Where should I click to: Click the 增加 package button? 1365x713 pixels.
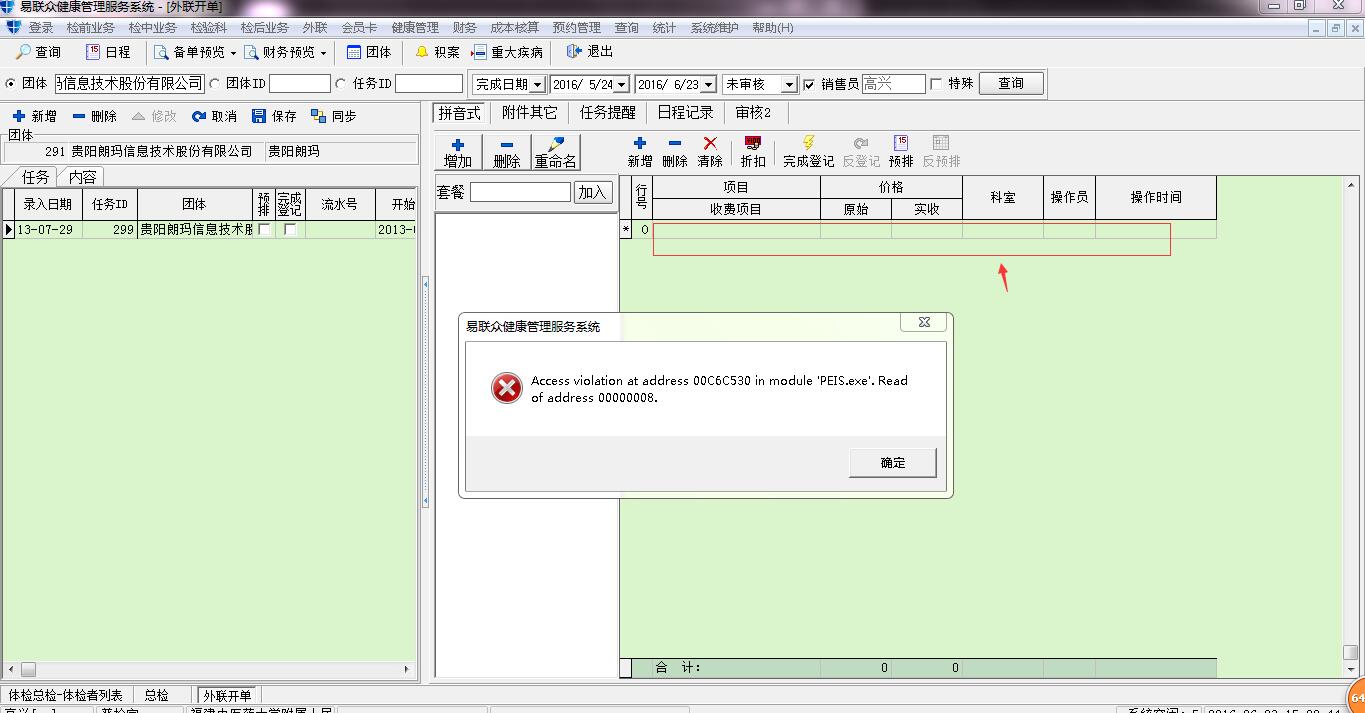click(x=458, y=152)
